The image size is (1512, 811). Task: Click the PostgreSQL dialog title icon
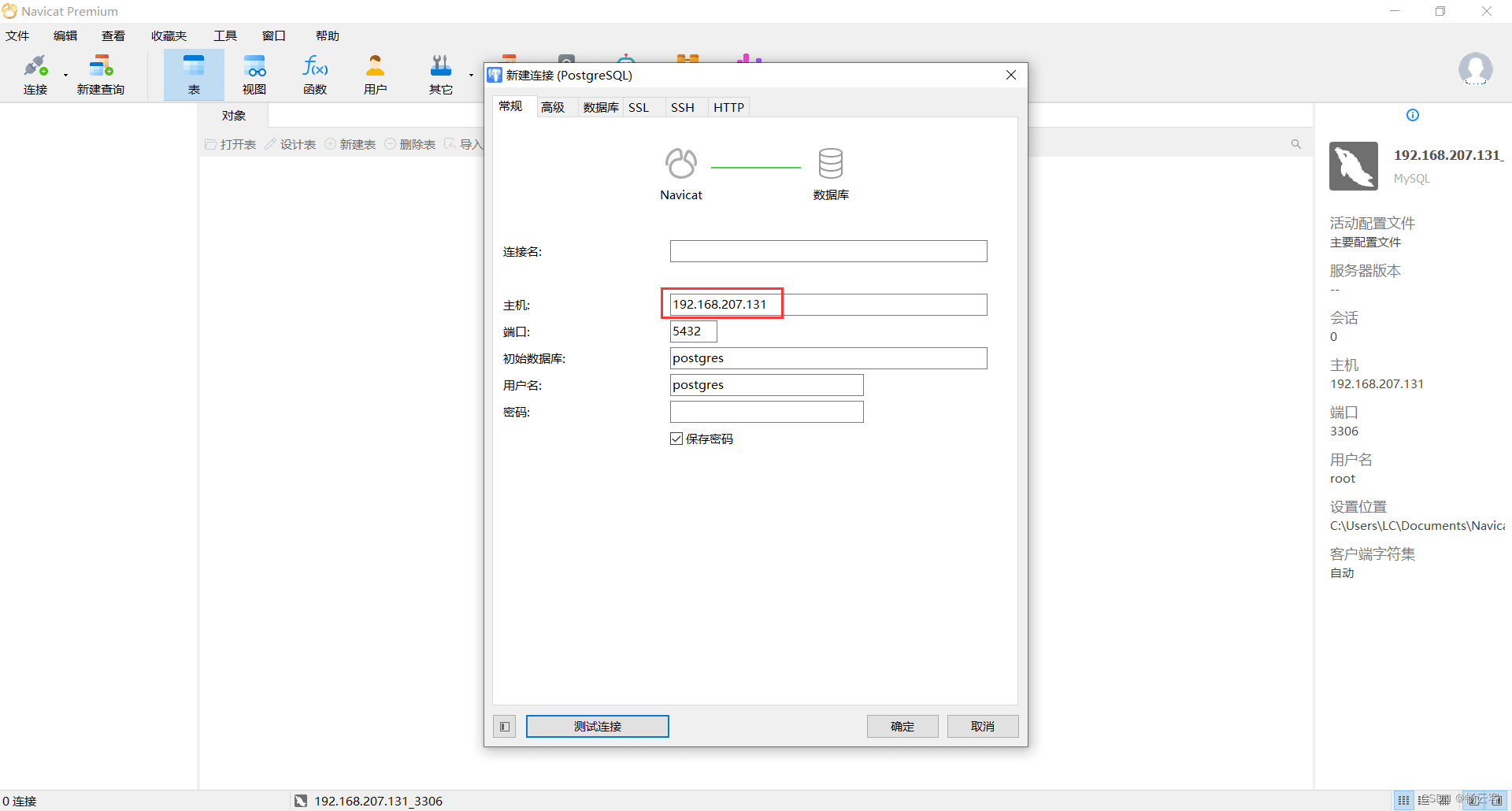coord(495,75)
